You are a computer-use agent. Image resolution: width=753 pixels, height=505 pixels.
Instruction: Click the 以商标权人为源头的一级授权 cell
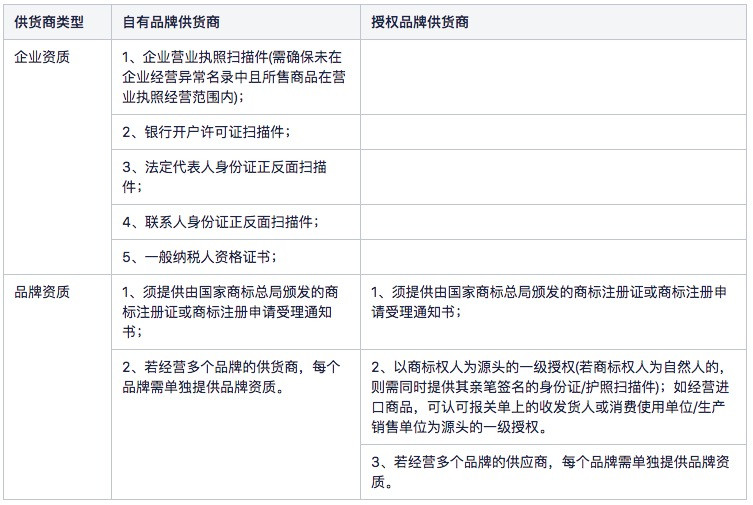click(554, 397)
